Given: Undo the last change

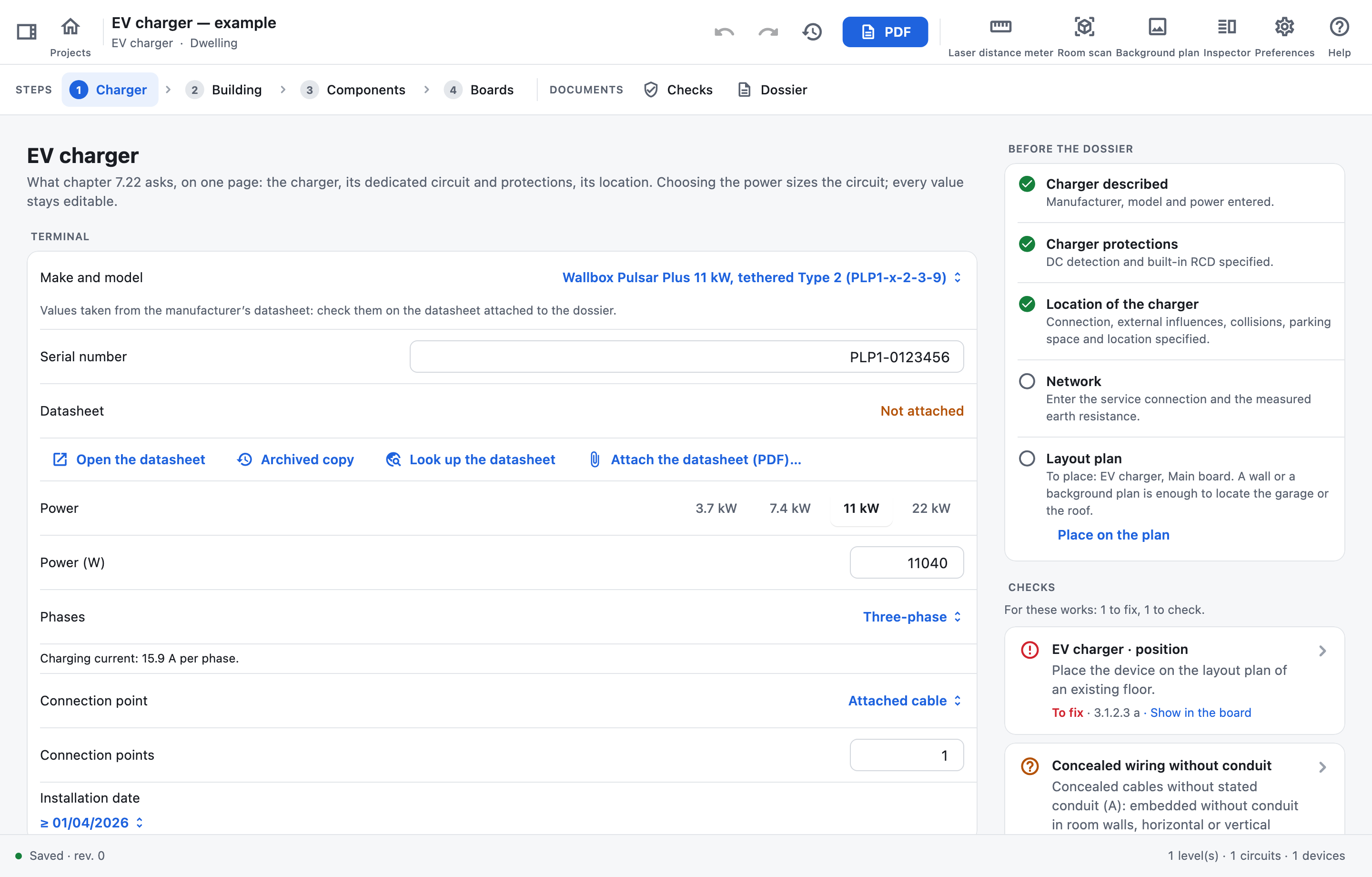Looking at the screenshot, I should (x=724, y=32).
